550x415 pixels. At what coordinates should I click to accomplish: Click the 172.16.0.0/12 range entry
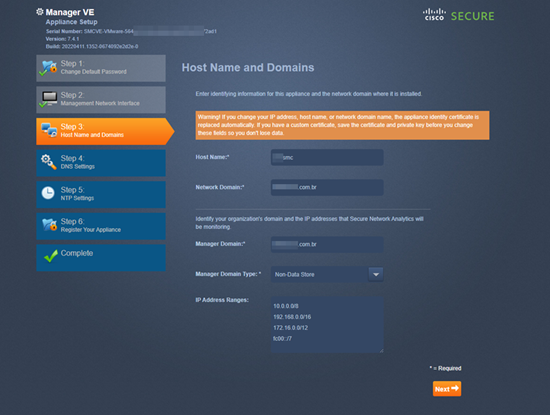point(290,328)
